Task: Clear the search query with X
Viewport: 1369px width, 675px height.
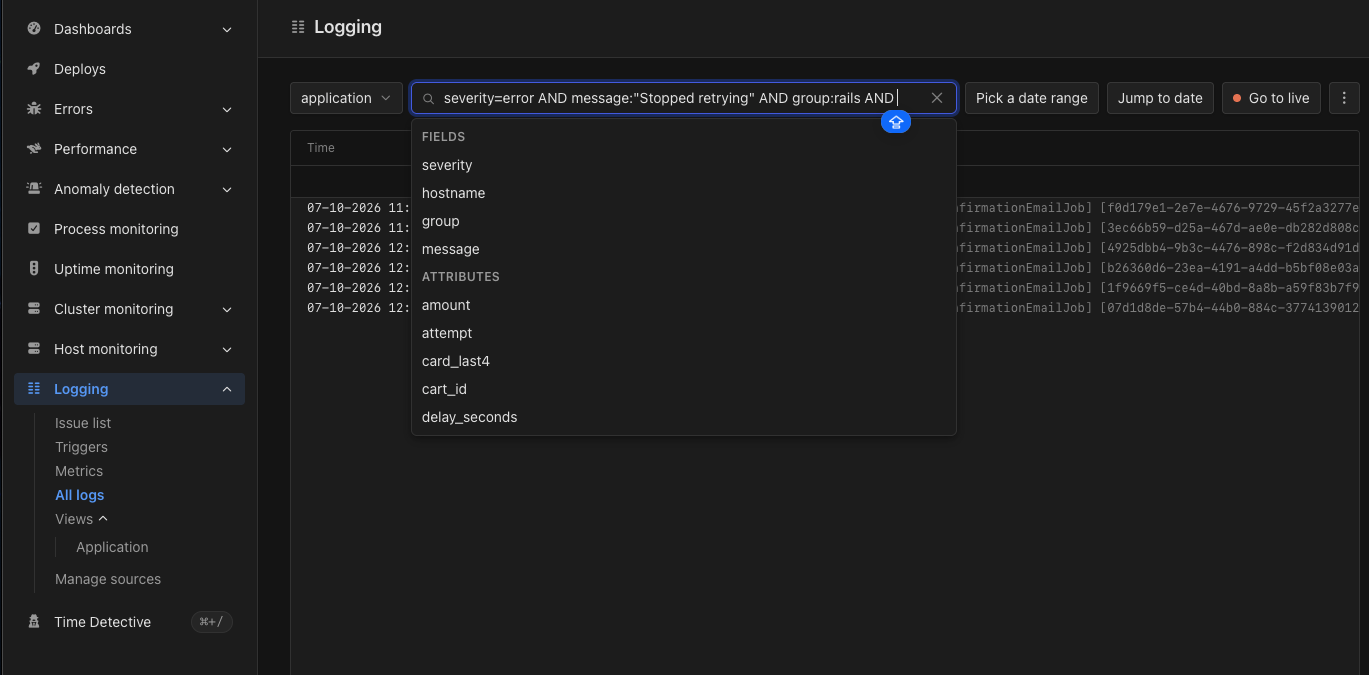Action: coord(937,98)
